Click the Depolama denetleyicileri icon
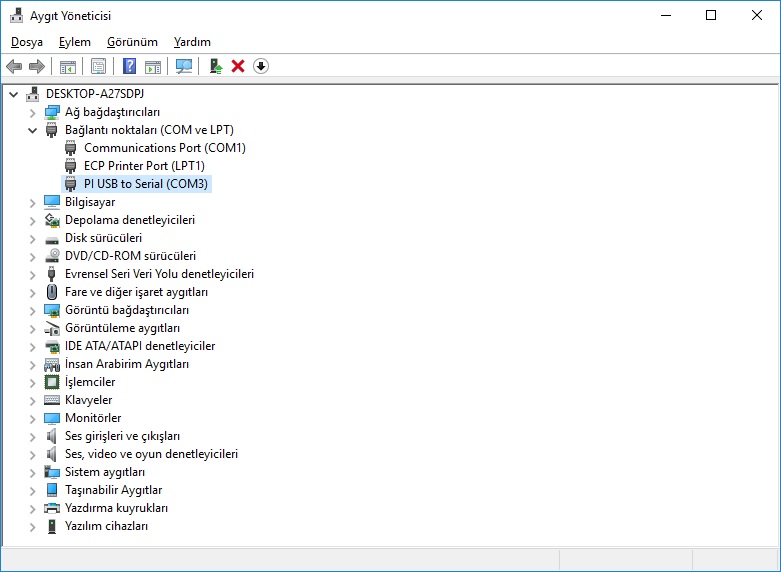781x572 pixels. tap(52, 220)
